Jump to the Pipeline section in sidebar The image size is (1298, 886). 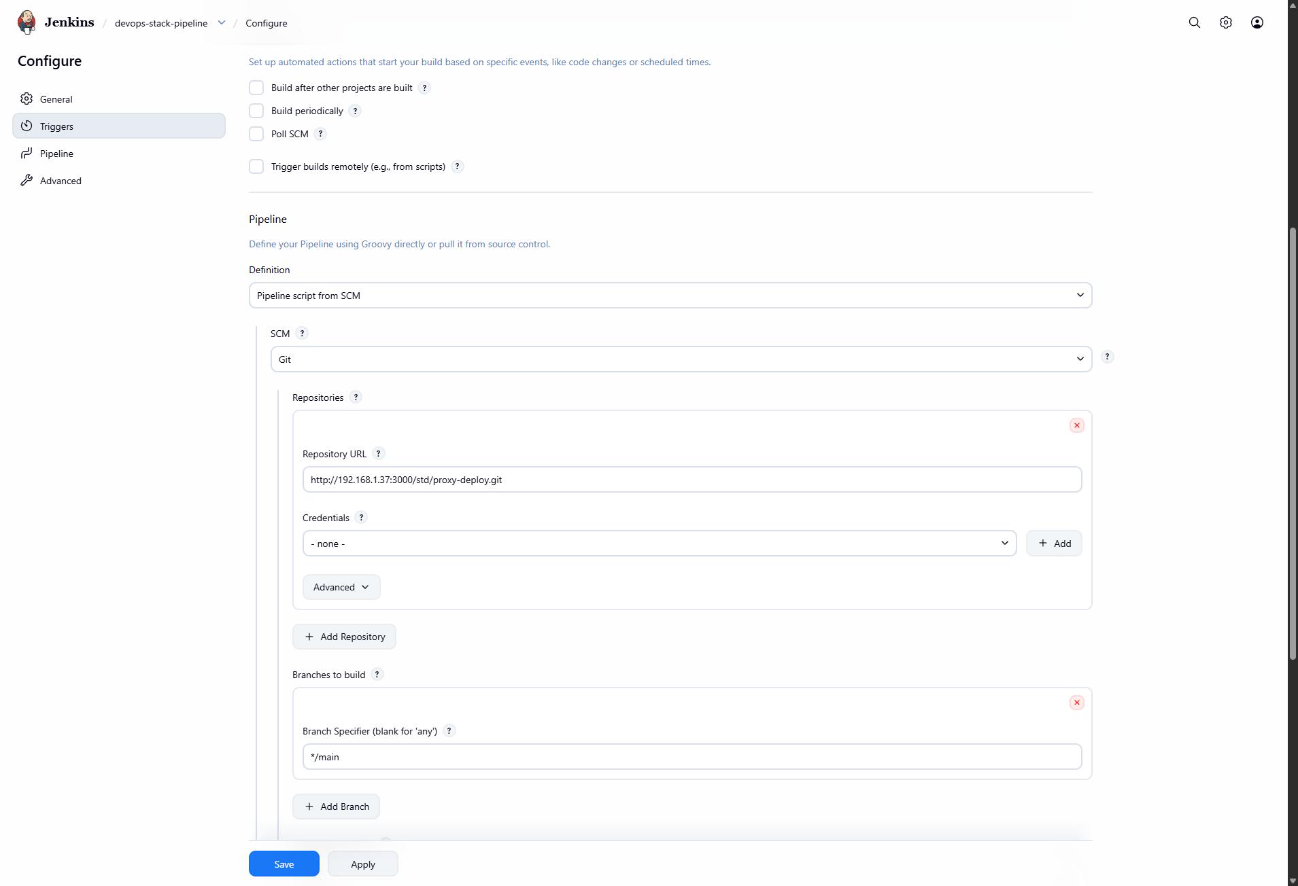pyautogui.click(x=119, y=153)
